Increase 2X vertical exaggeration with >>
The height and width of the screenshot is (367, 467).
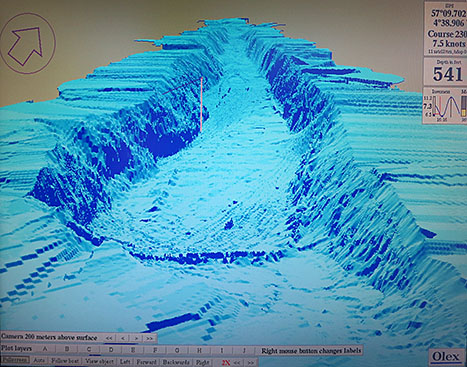coord(251,362)
